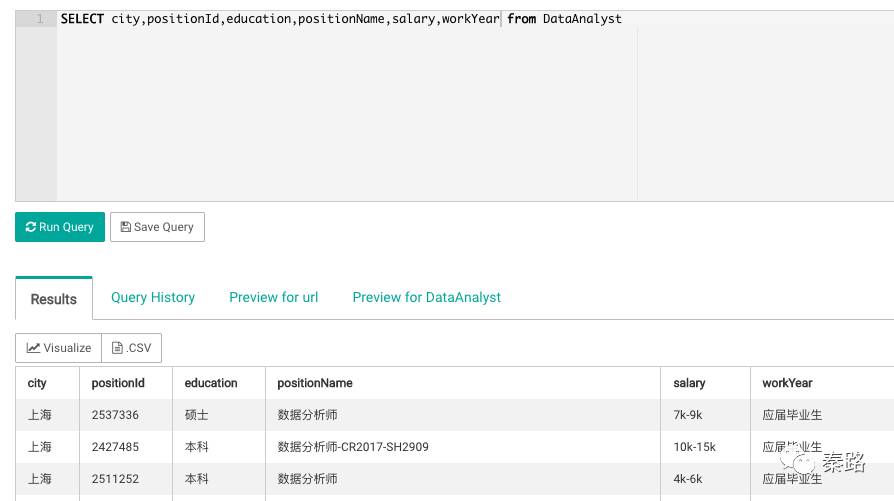The height and width of the screenshot is (501, 894).
Task: Click line number 1 in editor gutter
Action: pos(39,19)
